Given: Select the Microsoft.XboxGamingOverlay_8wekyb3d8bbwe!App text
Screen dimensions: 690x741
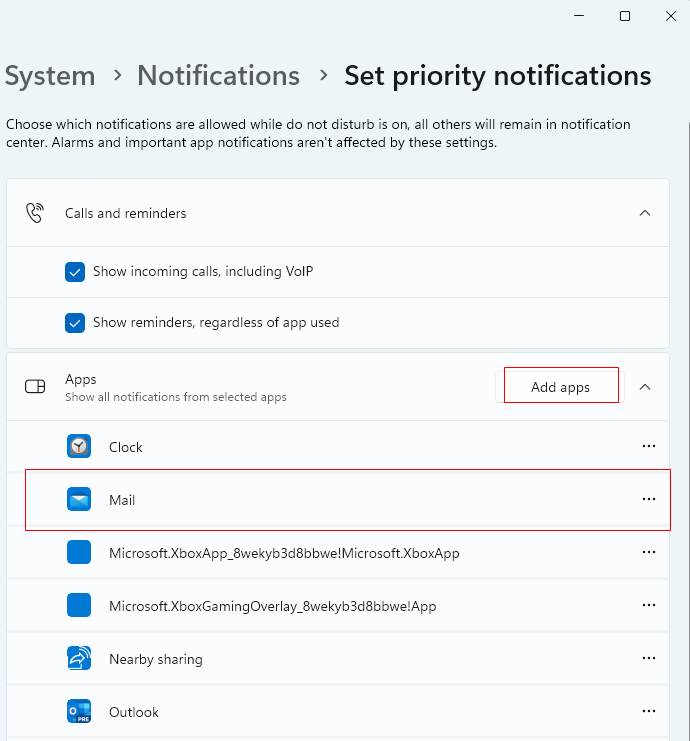Looking at the screenshot, I should pyautogui.click(x=273, y=606).
